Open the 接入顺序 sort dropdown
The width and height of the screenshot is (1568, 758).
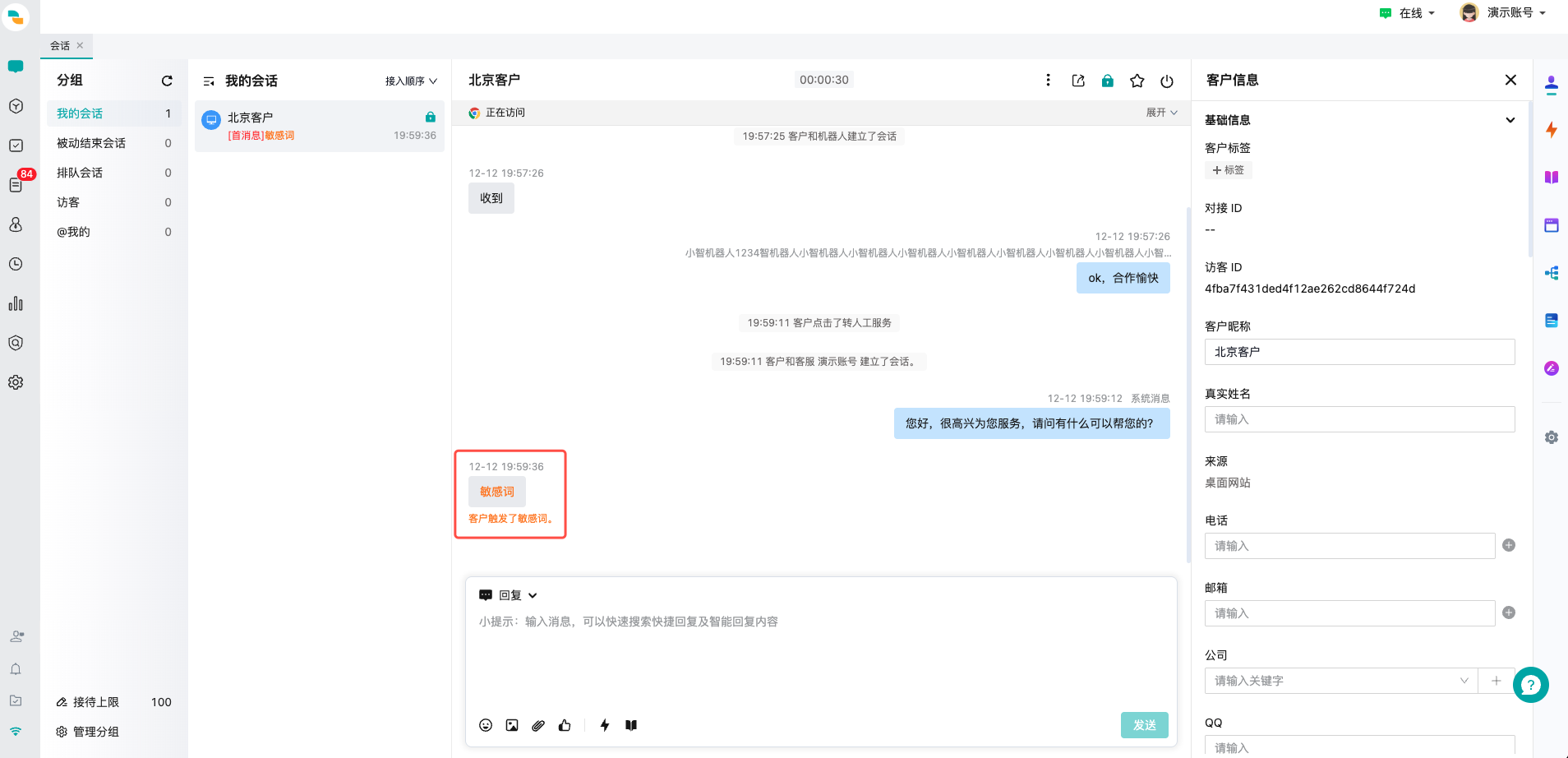pyautogui.click(x=411, y=81)
